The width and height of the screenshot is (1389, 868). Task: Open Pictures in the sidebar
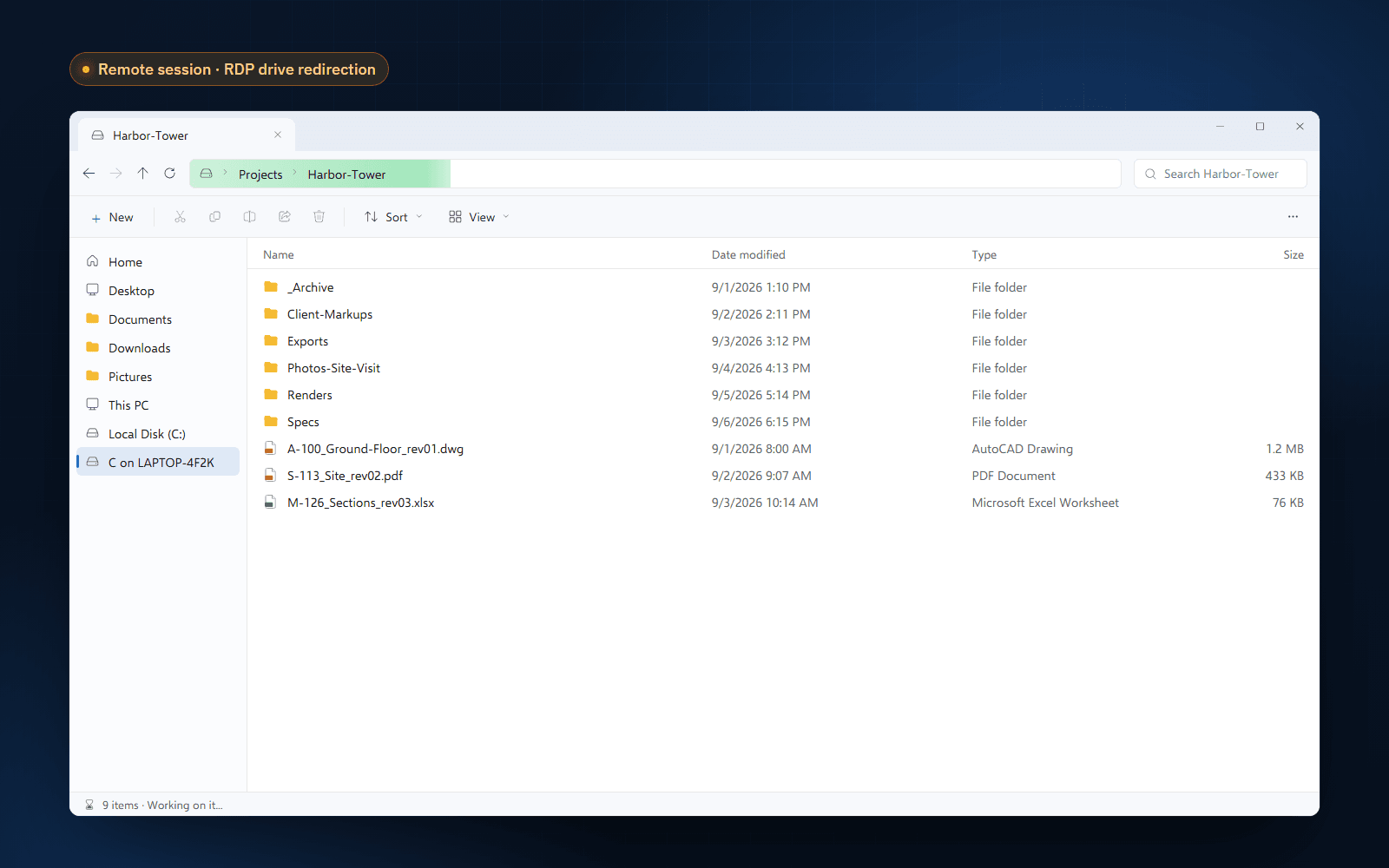[158, 377]
